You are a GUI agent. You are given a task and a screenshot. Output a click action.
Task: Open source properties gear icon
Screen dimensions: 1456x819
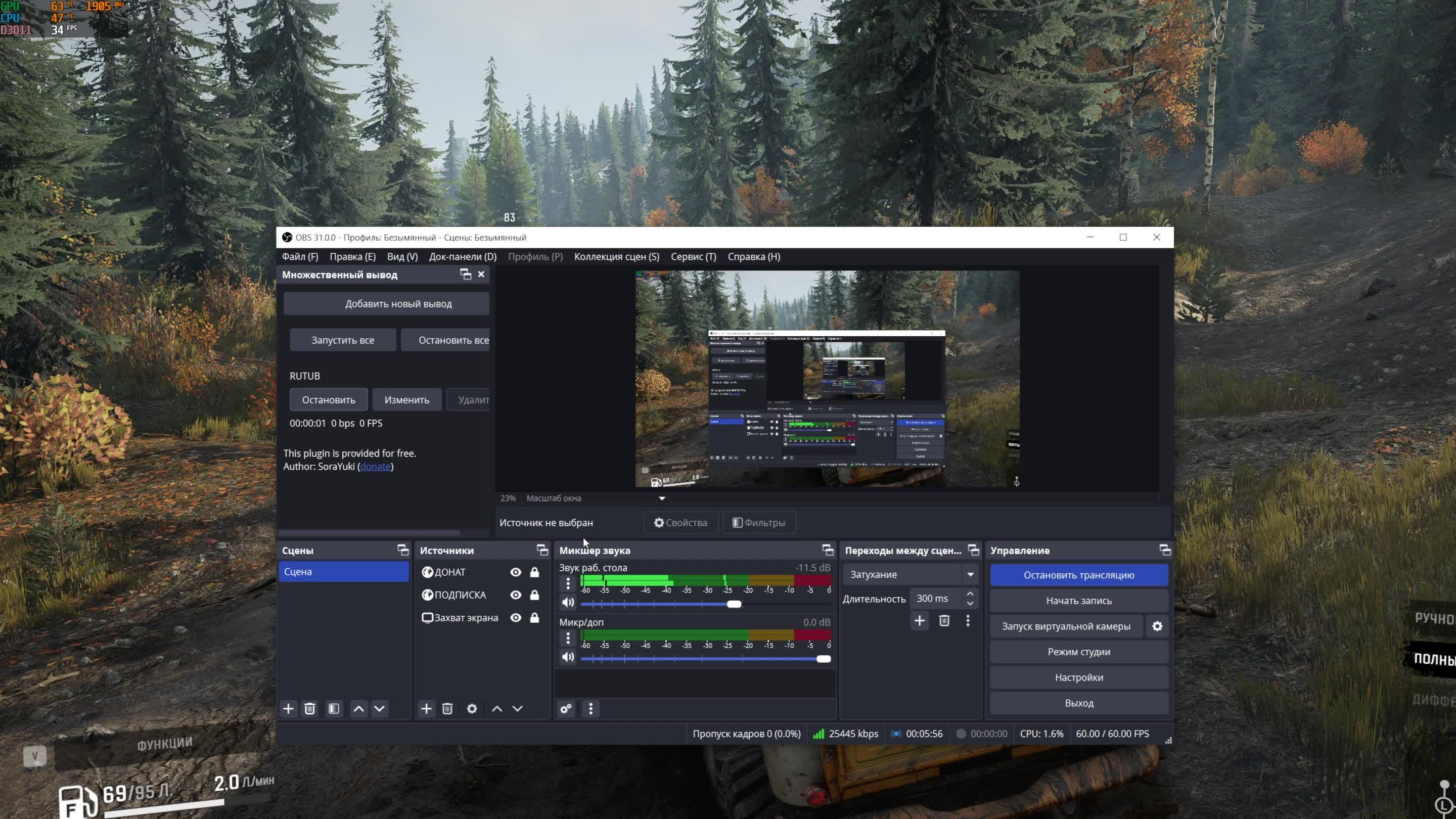pyautogui.click(x=472, y=709)
